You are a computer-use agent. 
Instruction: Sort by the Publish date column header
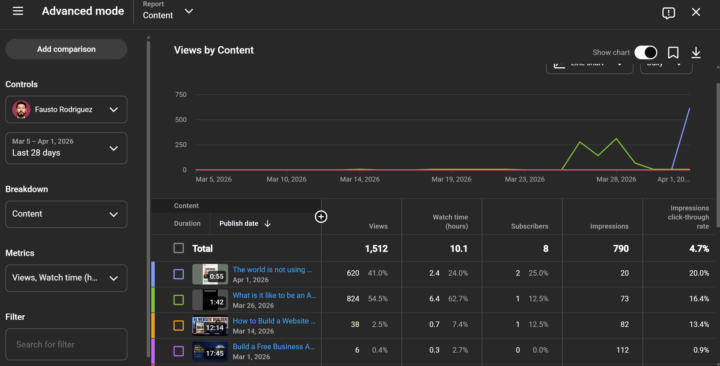pos(239,224)
